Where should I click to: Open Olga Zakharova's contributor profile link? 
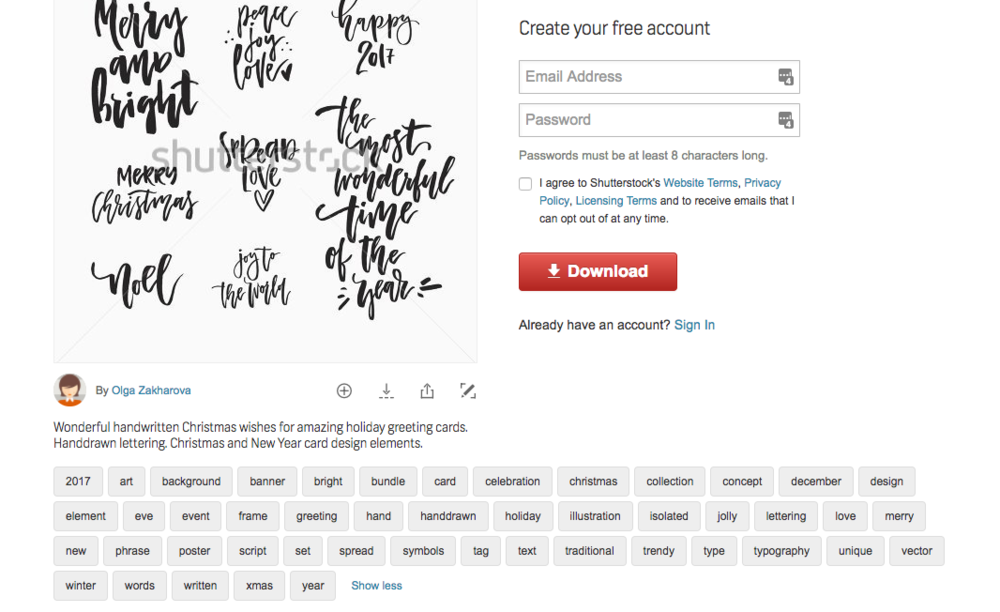151,390
